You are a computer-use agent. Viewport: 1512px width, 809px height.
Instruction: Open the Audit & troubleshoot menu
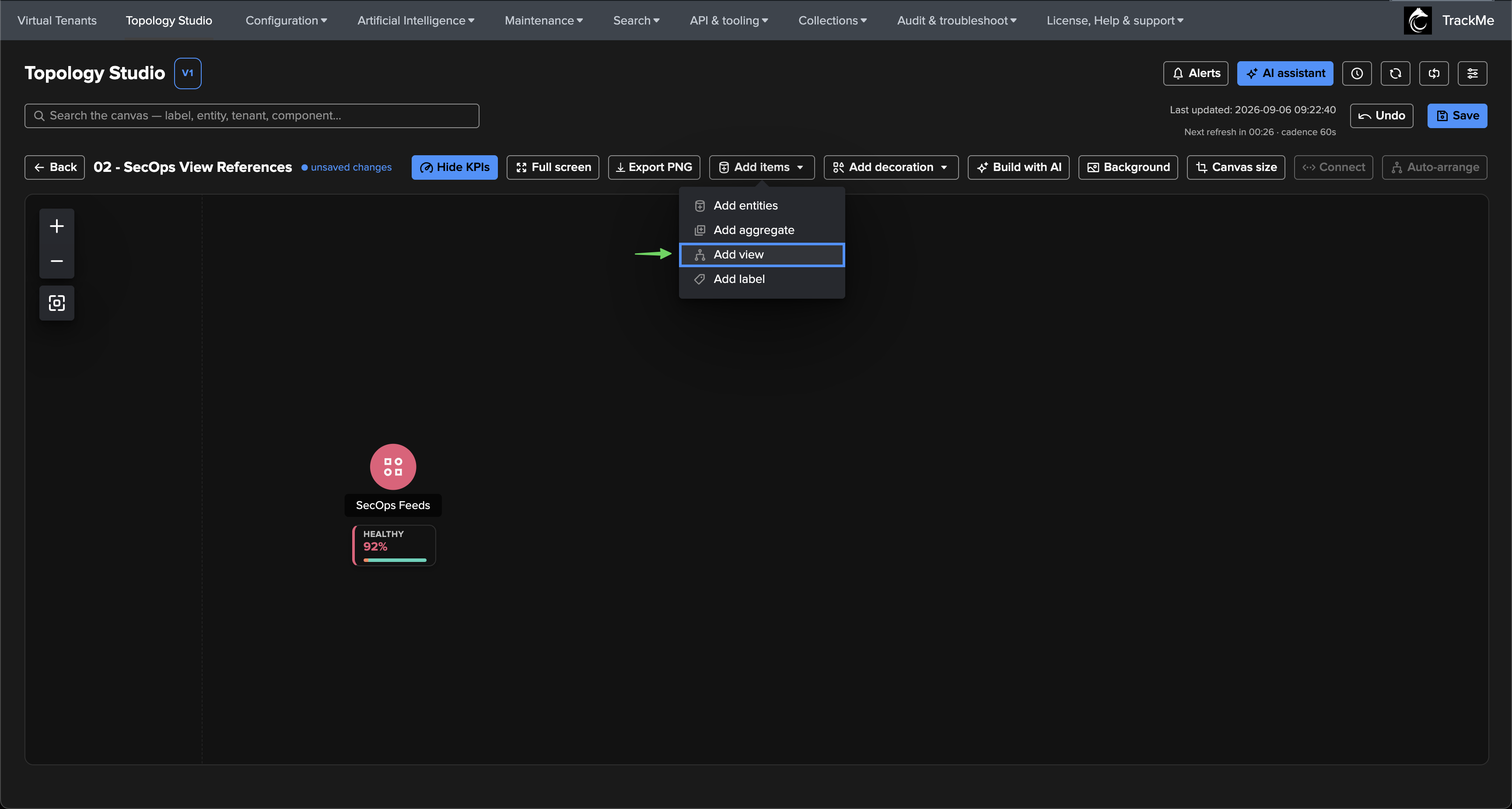(957, 21)
